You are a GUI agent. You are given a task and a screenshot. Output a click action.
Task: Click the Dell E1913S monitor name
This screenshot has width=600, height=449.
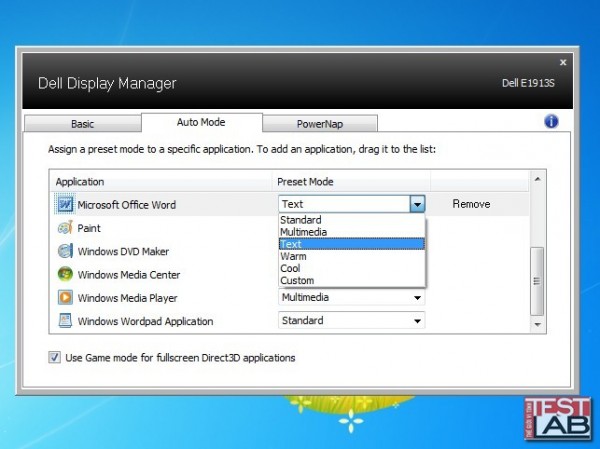528,83
